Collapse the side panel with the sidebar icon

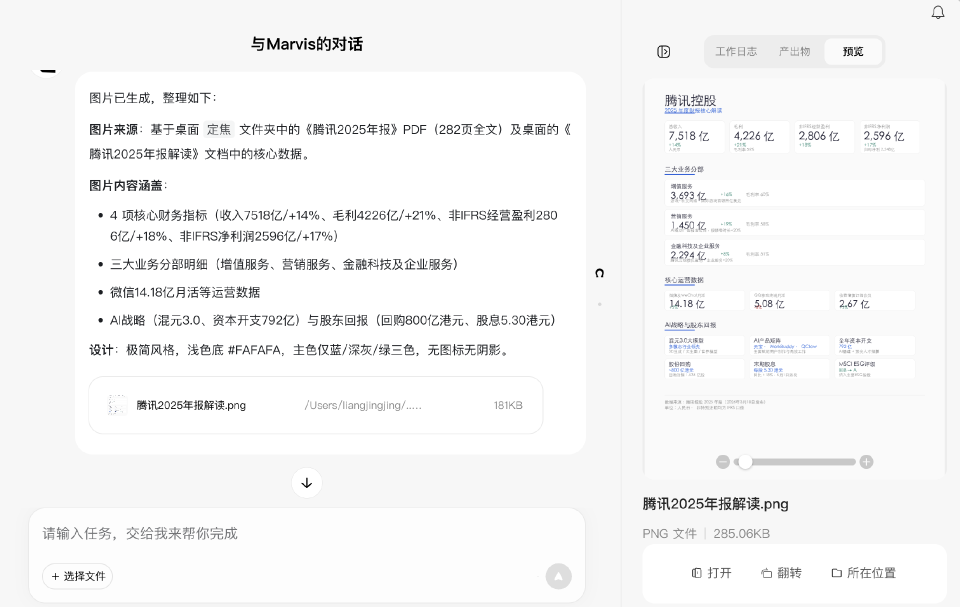(x=664, y=52)
